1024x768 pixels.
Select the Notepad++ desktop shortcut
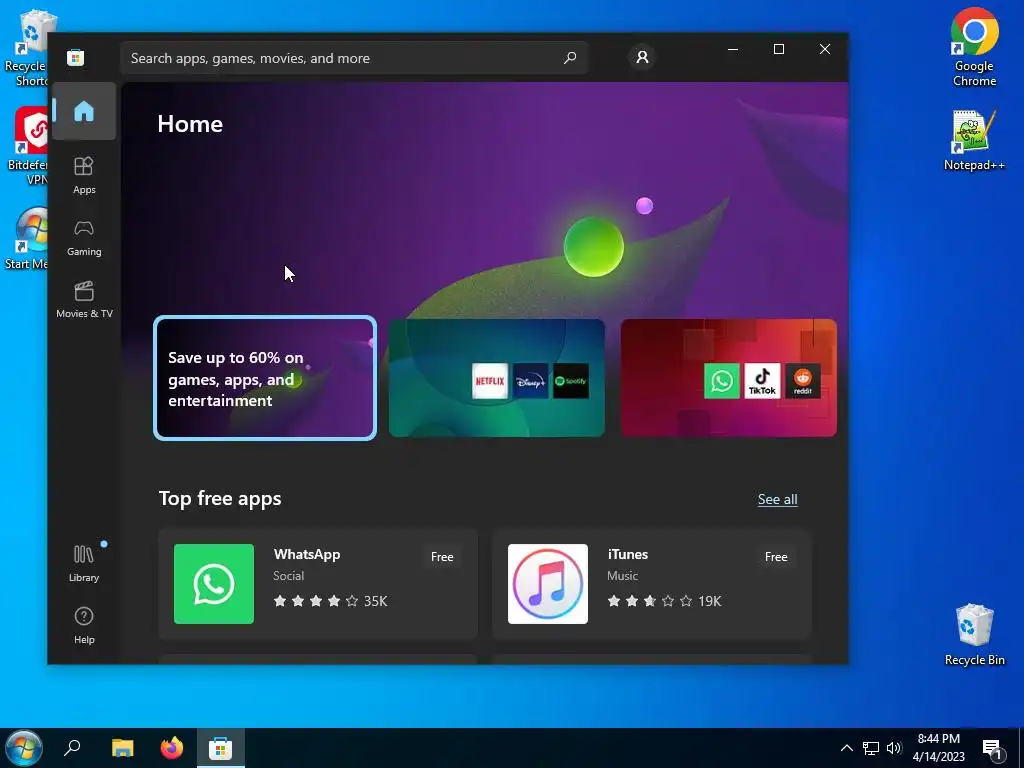(974, 140)
